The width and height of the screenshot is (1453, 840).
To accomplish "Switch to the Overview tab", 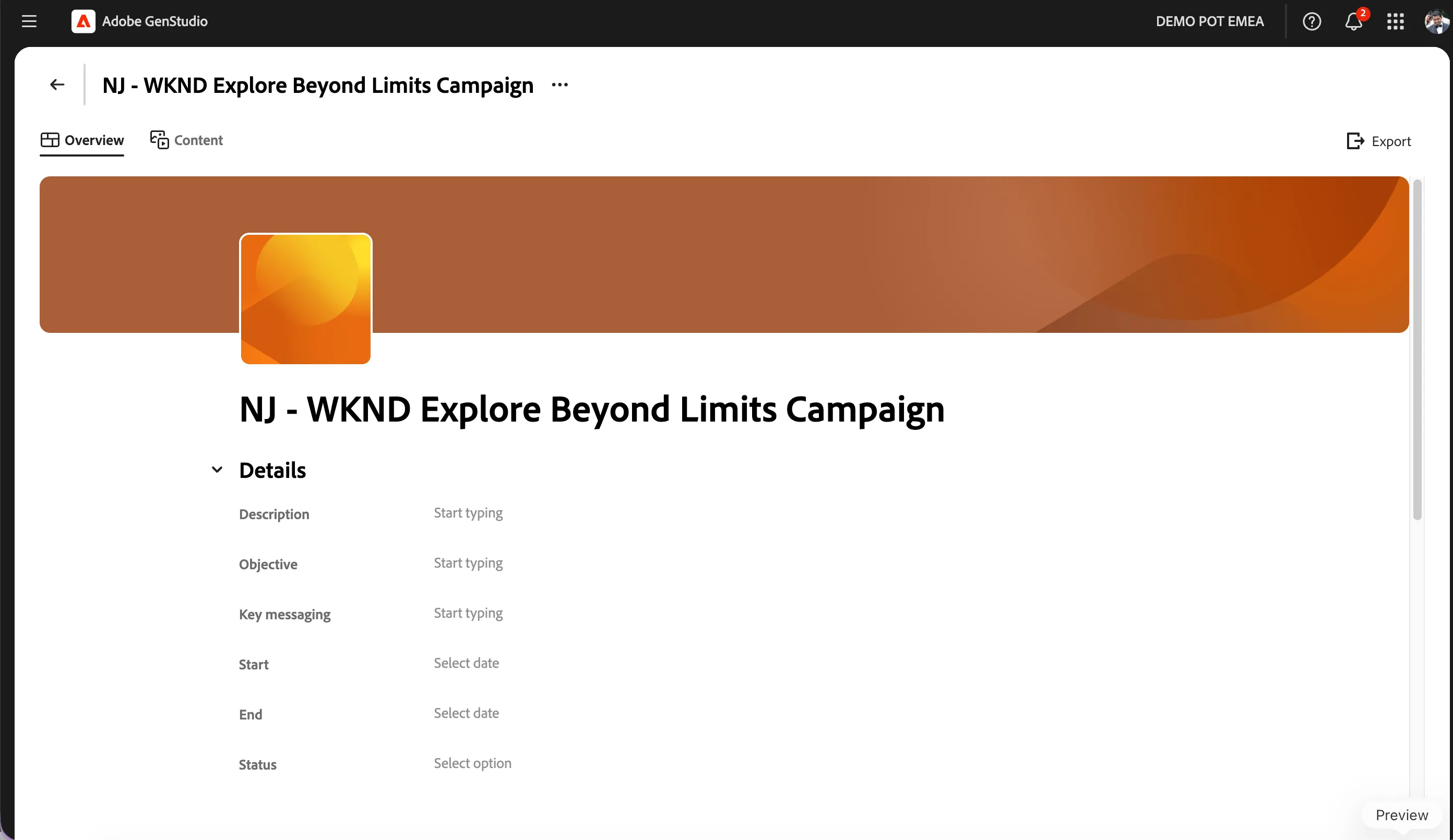I will point(82,140).
